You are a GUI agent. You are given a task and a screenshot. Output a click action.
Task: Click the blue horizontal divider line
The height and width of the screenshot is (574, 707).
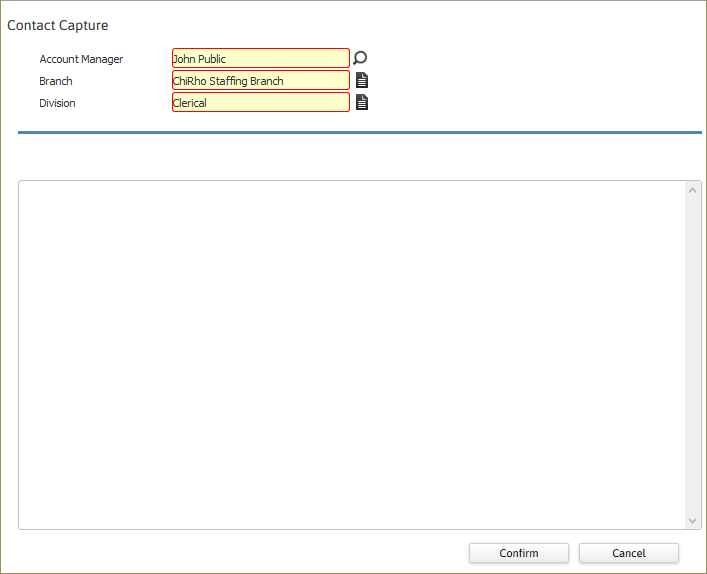(x=360, y=133)
